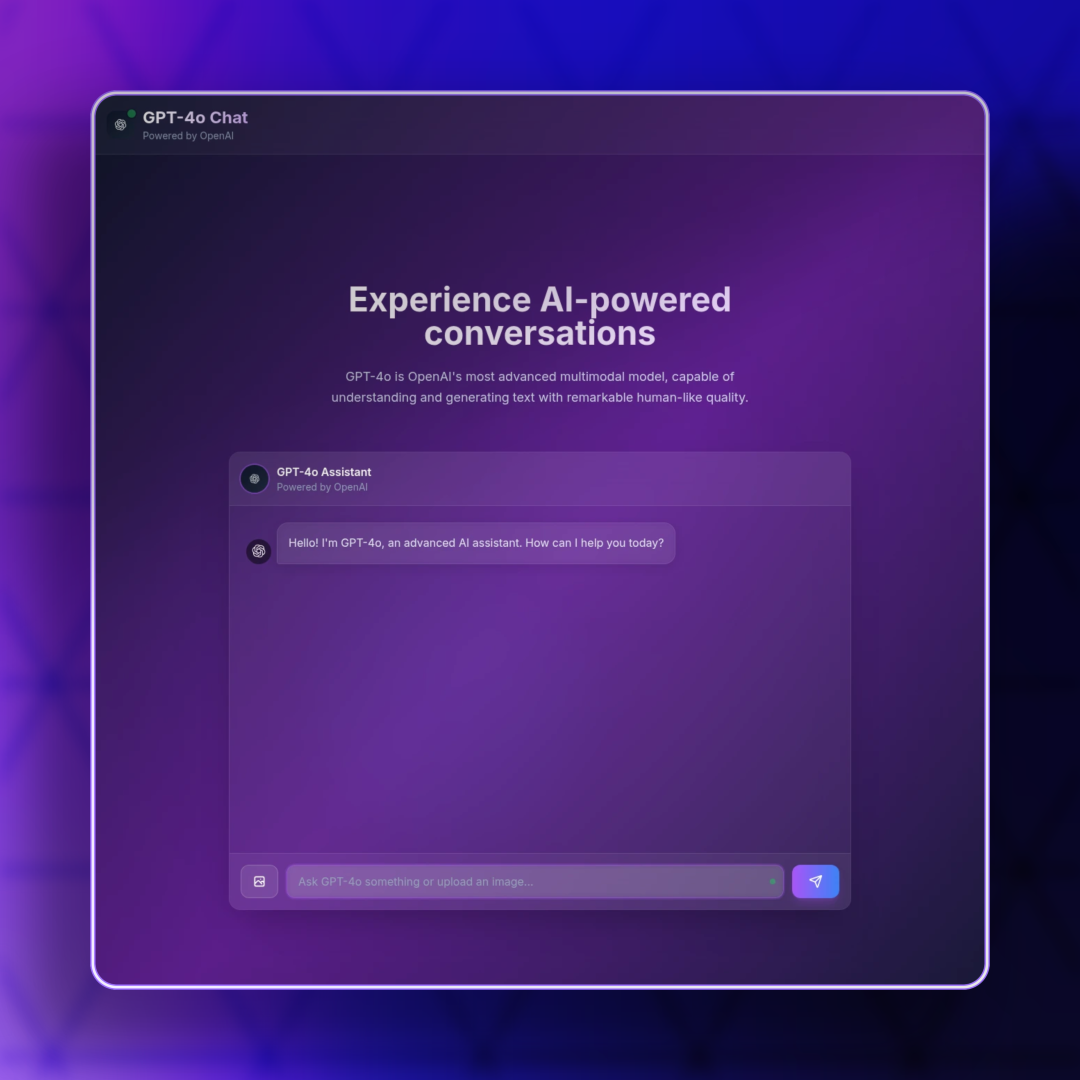Viewport: 1080px width, 1080px height.
Task: Click the OpenAI logo in the header
Action: pyautogui.click(x=121, y=124)
